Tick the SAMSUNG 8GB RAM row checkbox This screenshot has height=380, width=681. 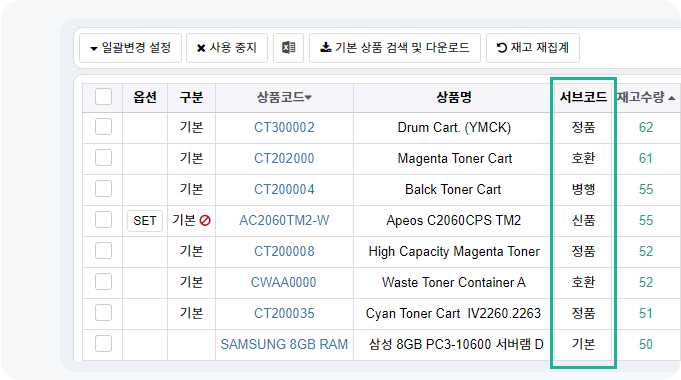(x=103, y=344)
